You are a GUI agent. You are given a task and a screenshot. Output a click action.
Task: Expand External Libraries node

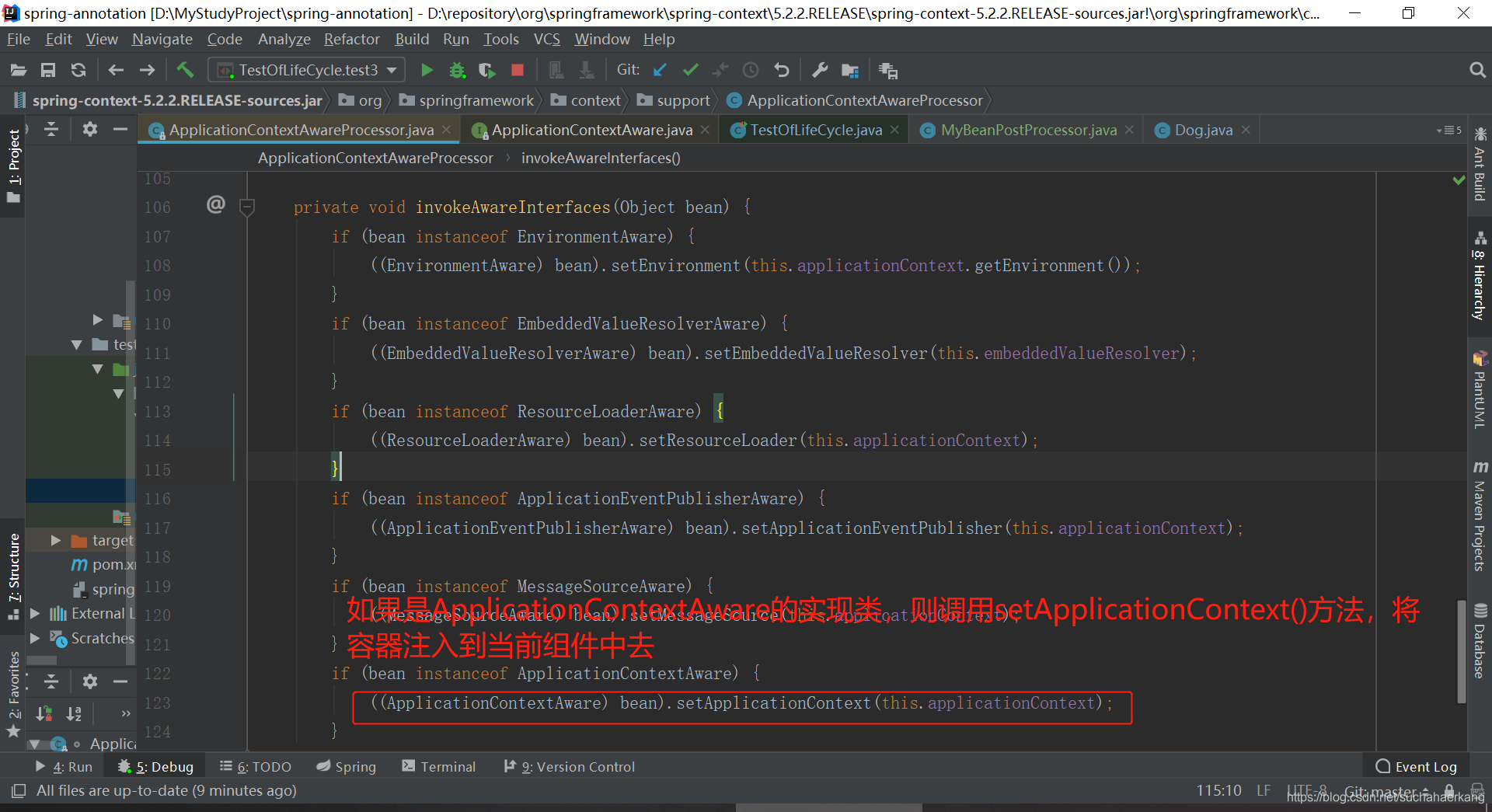pyautogui.click(x=35, y=613)
